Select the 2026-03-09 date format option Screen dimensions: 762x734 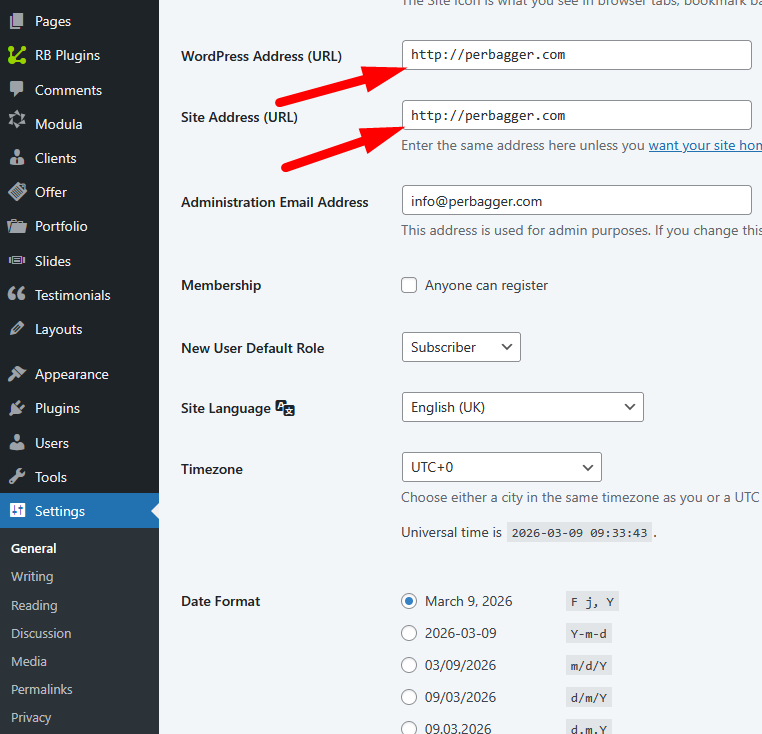pos(409,633)
